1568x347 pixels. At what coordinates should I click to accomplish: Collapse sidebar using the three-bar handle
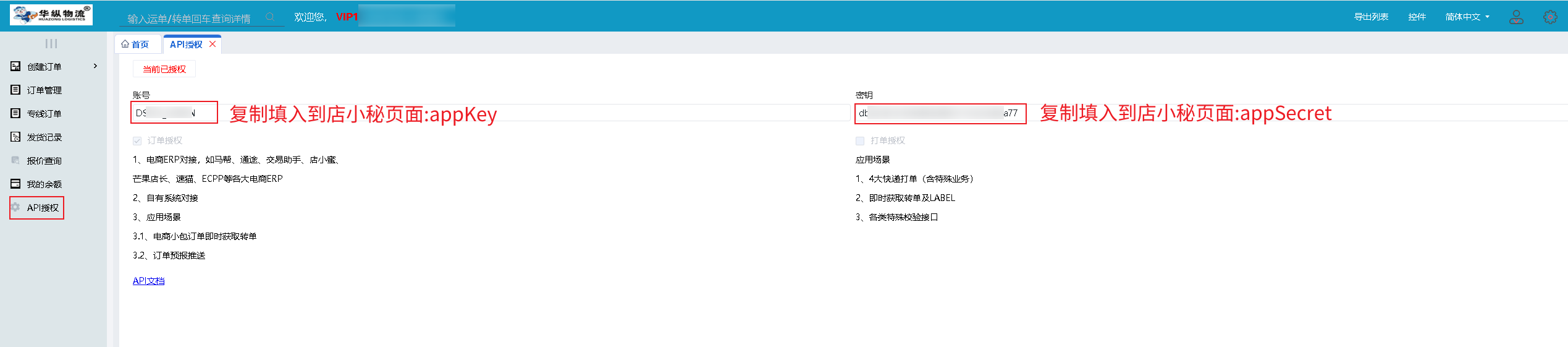pyautogui.click(x=51, y=43)
